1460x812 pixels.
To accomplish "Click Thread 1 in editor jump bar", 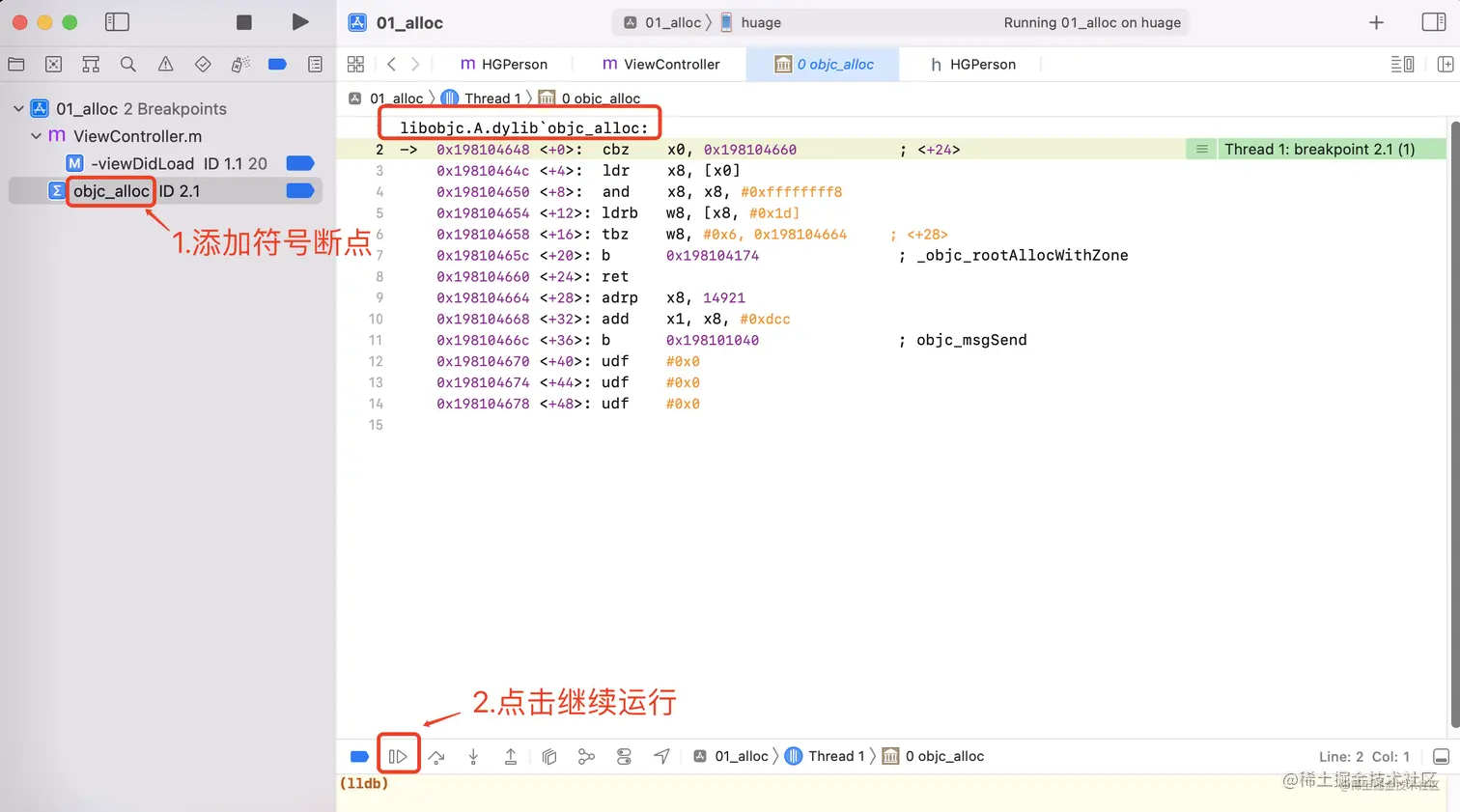I will click(481, 98).
